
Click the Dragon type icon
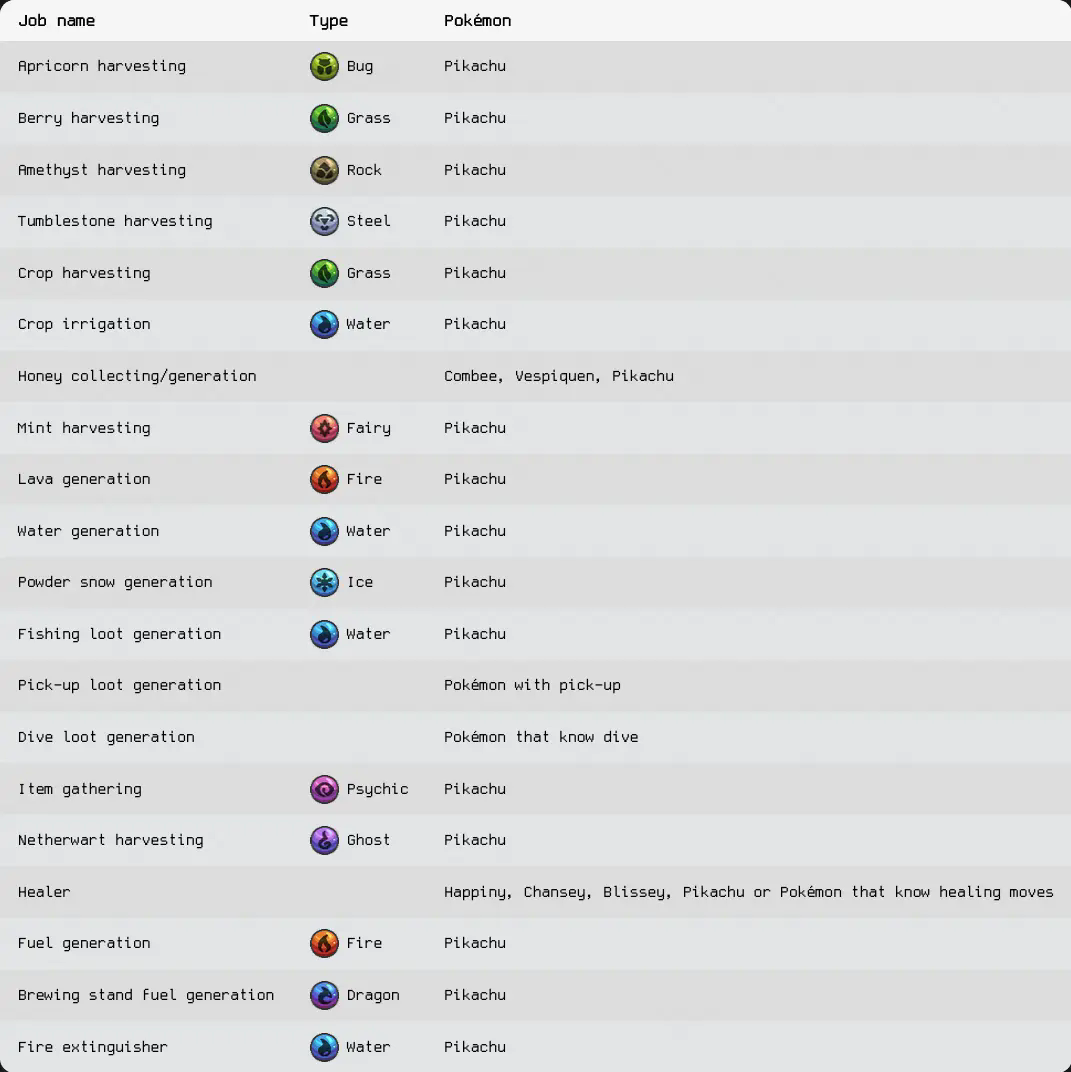tap(324, 995)
